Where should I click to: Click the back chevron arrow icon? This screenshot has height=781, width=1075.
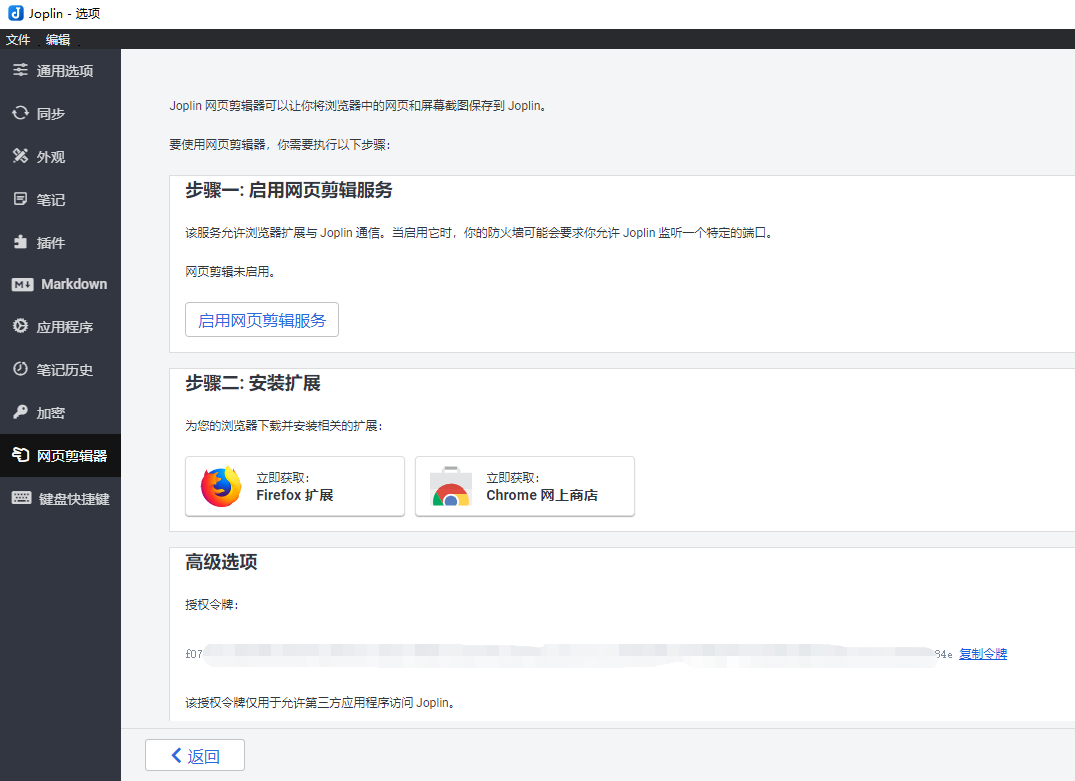coord(176,756)
